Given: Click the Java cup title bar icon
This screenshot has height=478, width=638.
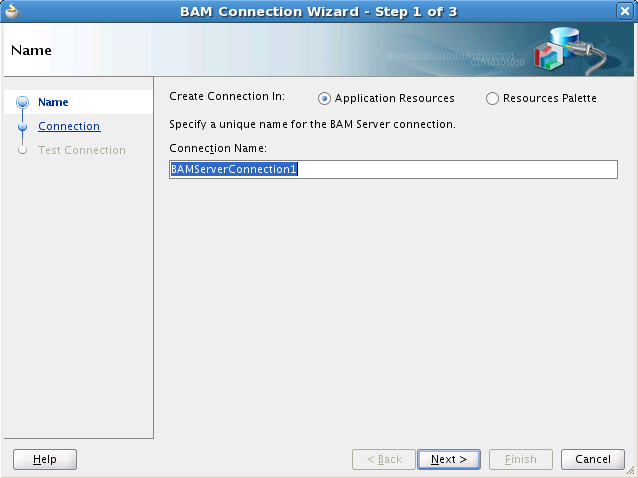Looking at the screenshot, I should pos(12,11).
